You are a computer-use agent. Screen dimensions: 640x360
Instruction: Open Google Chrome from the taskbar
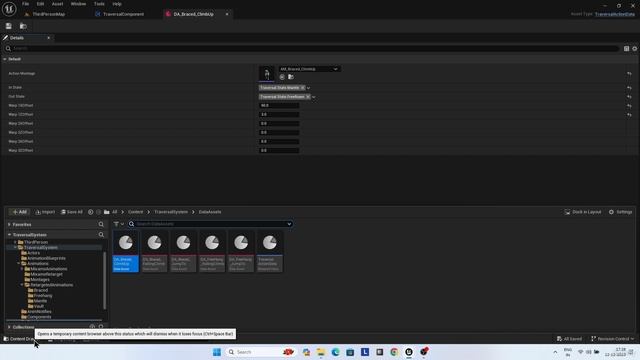click(394, 352)
